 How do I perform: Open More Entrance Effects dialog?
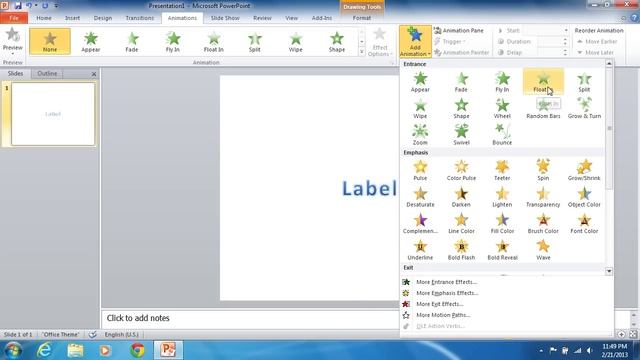(x=446, y=282)
